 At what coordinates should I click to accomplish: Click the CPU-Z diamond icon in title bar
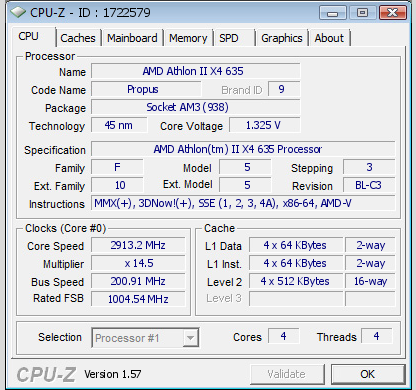(18, 12)
